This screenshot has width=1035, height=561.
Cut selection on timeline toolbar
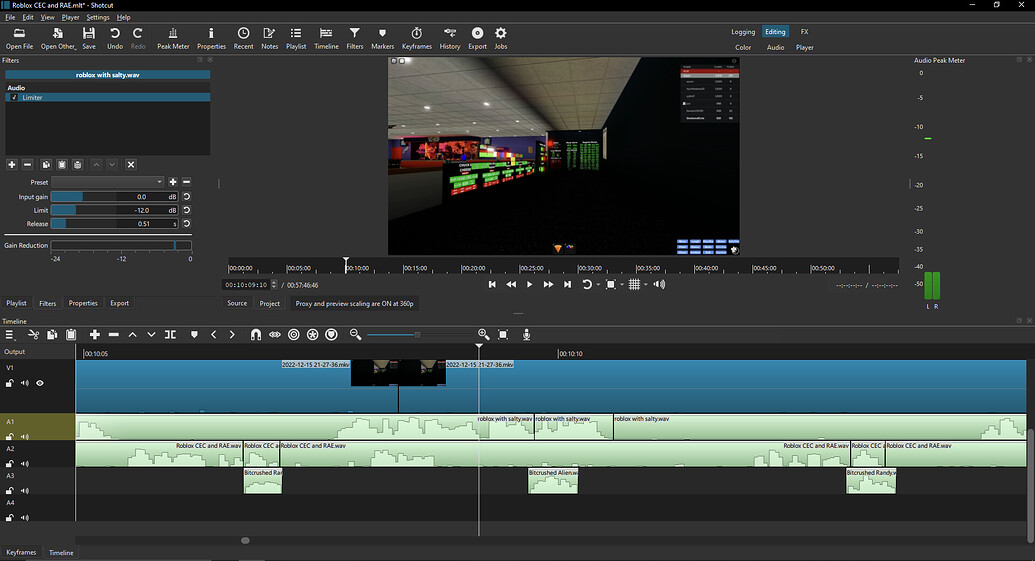34,335
